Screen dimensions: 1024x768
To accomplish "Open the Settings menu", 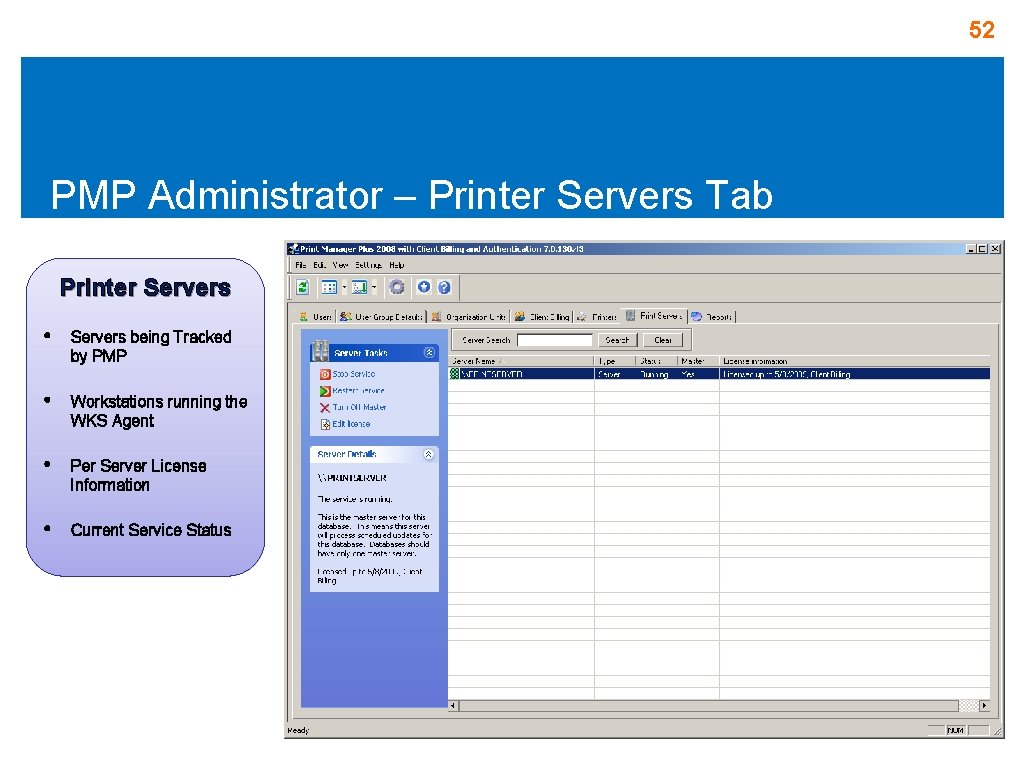I will (368, 265).
